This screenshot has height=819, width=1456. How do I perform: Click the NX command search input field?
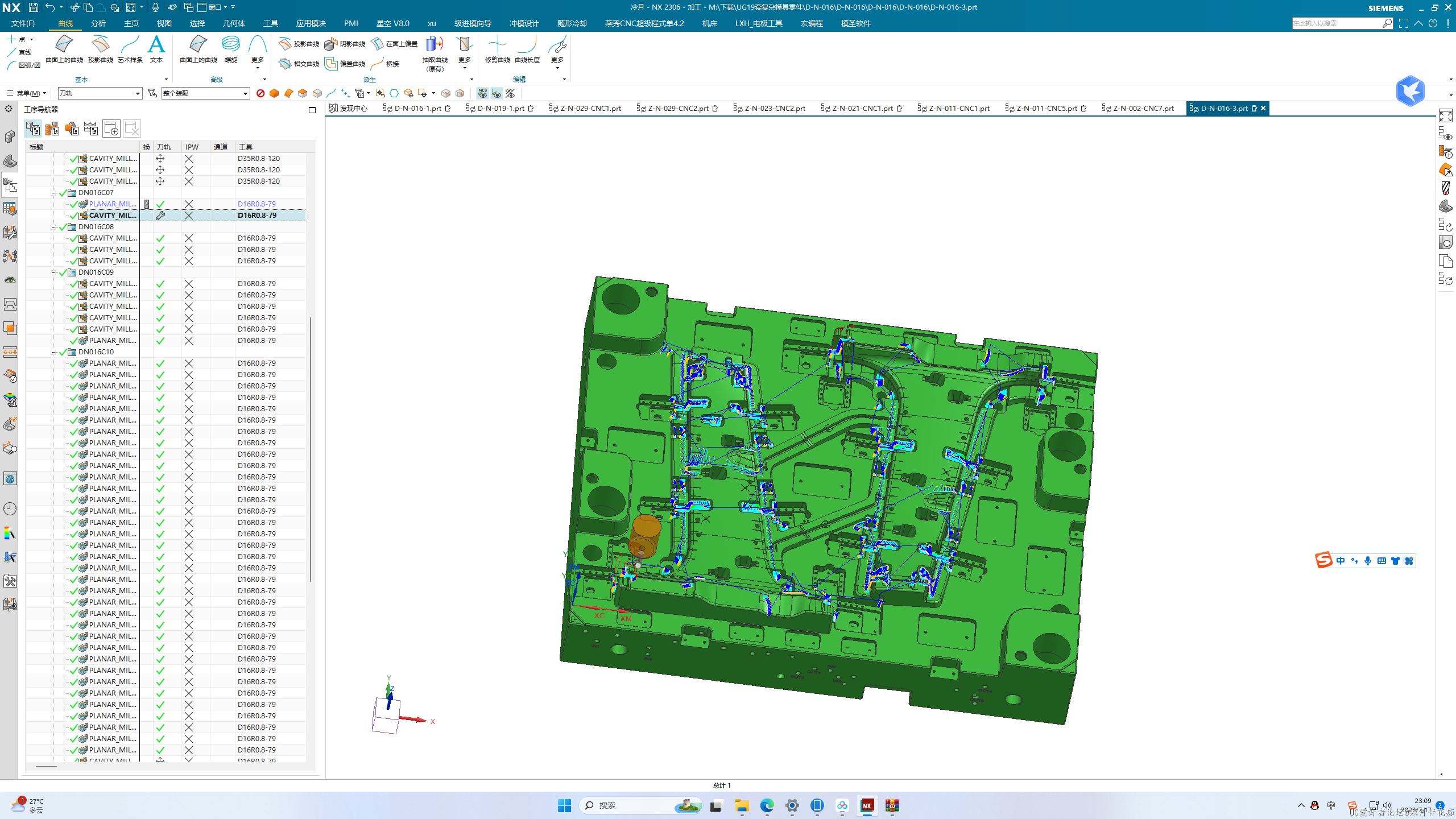click(1337, 23)
